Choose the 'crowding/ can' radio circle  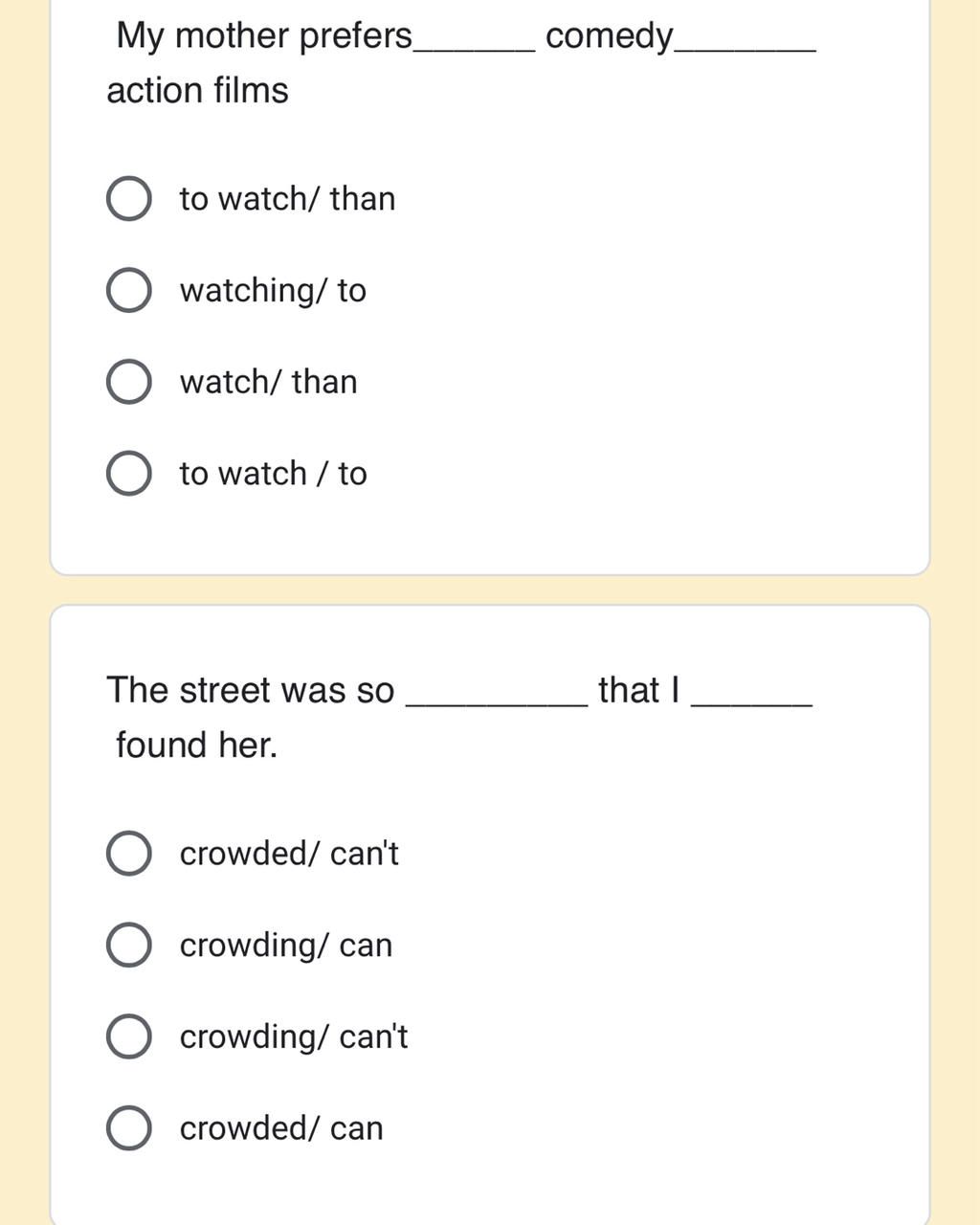pos(128,946)
